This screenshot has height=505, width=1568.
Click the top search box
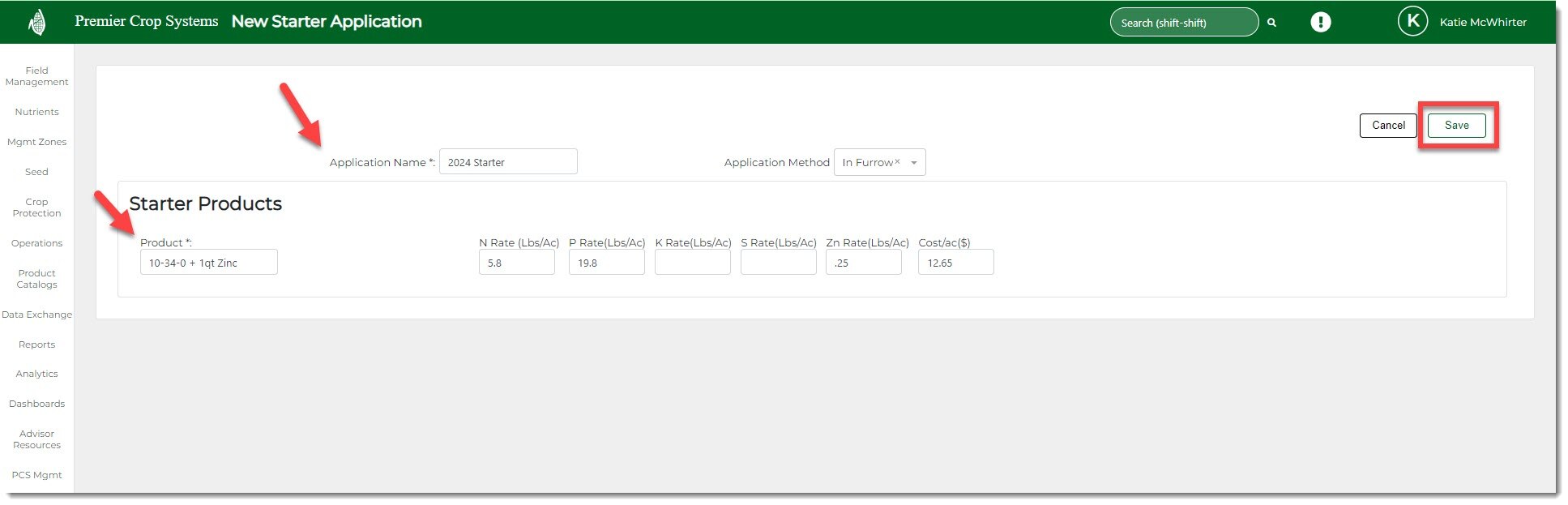click(1182, 23)
